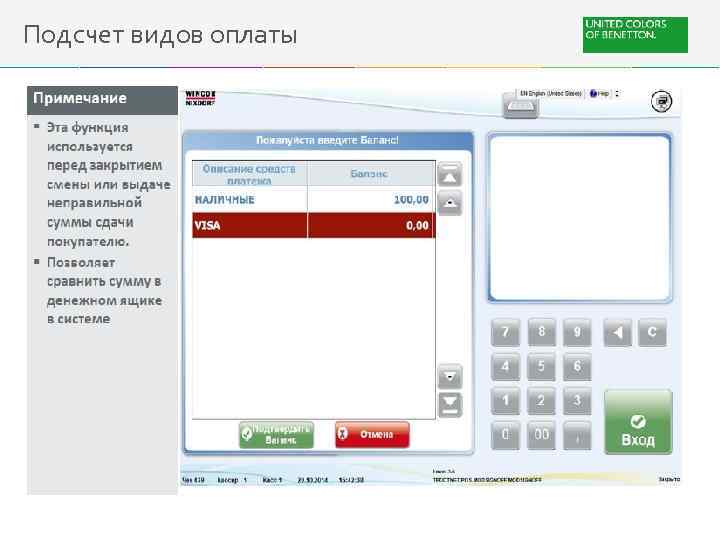Click the Описание средств платежа column header
The image size is (720, 540).
(249, 174)
